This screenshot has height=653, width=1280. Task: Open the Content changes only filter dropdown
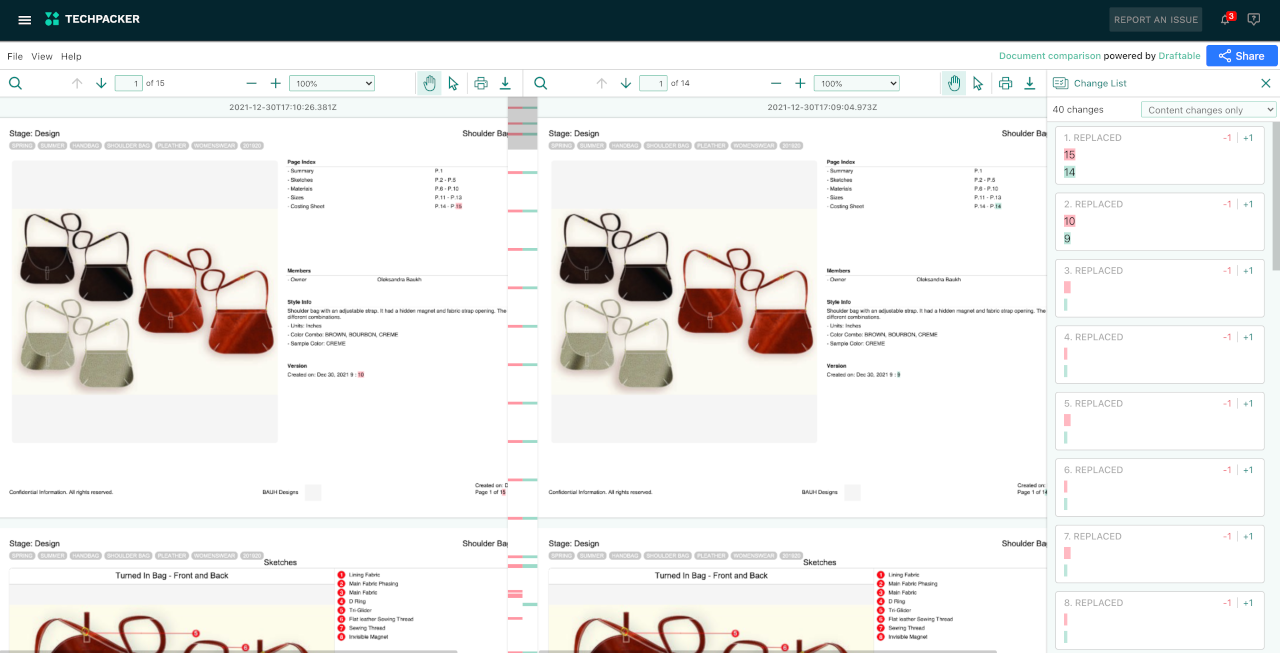[x=1209, y=110]
